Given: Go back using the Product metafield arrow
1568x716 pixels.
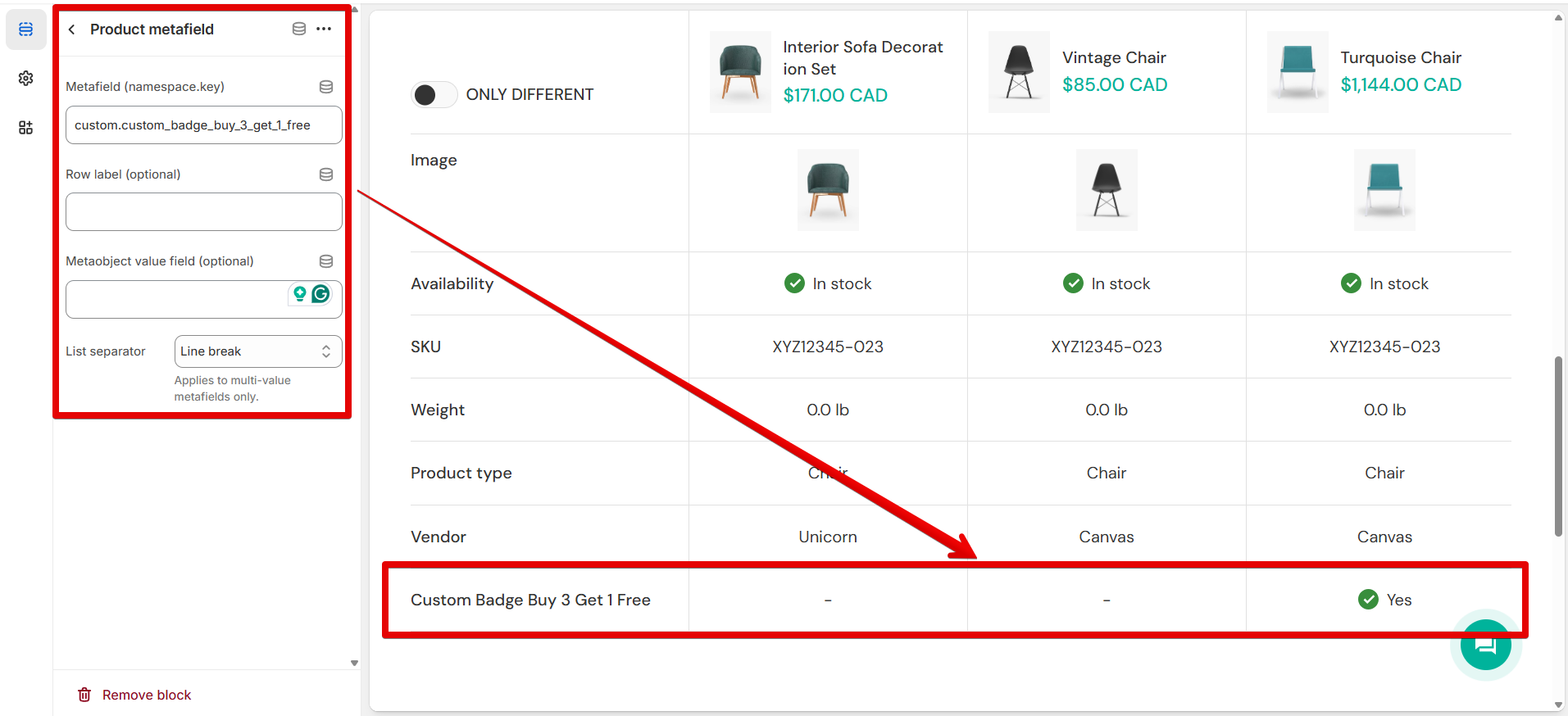Looking at the screenshot, I should click(x=72, y=29).
